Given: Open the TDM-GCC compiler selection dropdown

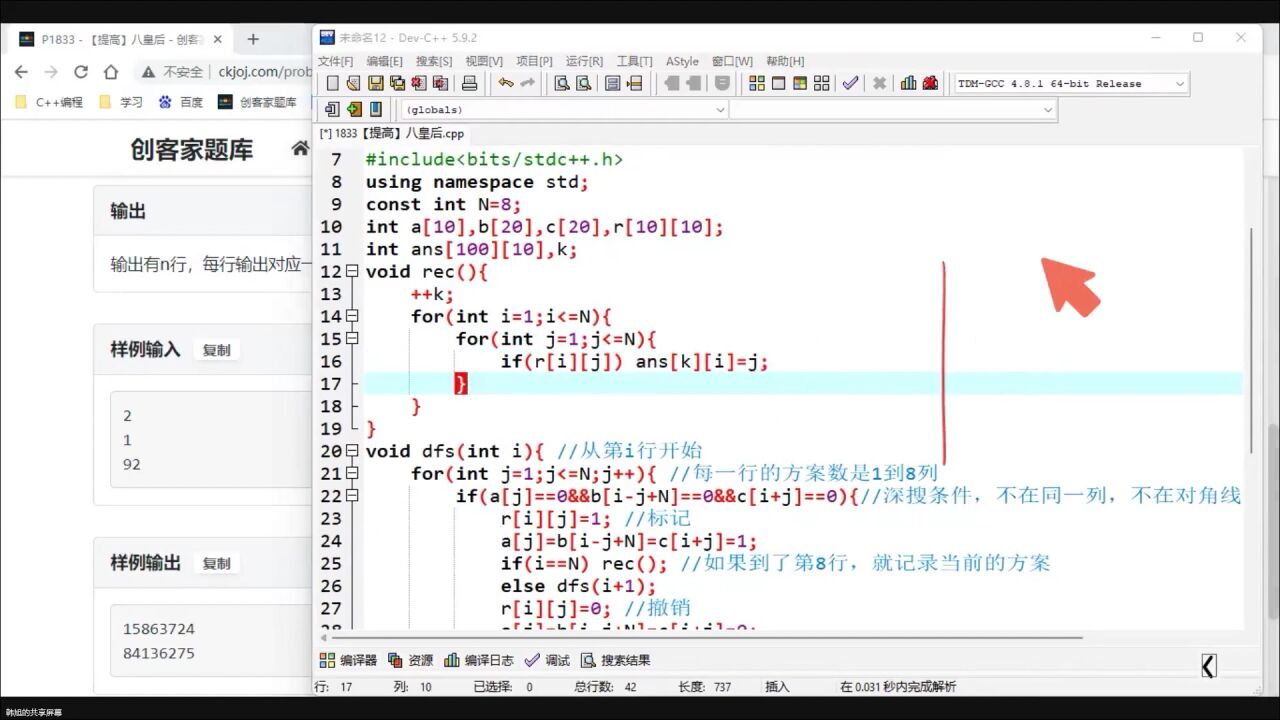Looking at the screenshot, I should (x=1180, y=83).
